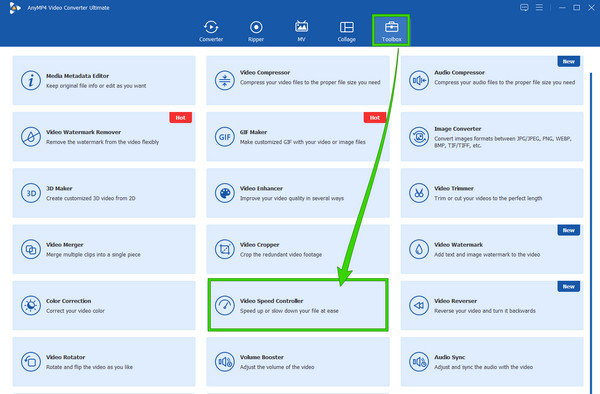Click the Video Cropper title text
Viewport: 600px width, 394px height.
259,244
